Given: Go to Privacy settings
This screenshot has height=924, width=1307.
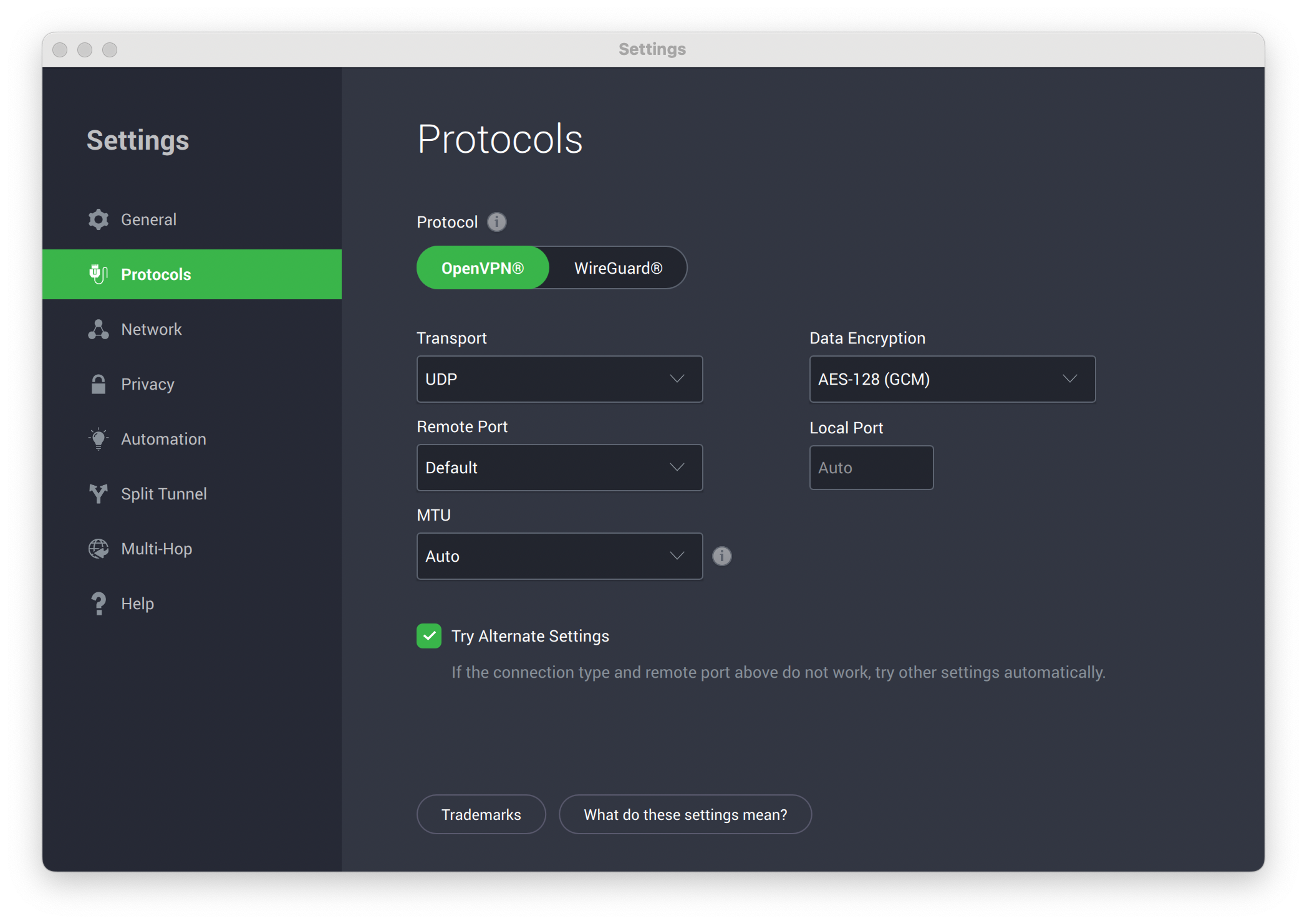Looking at the screenshot, I should click(x=192, y=384).
